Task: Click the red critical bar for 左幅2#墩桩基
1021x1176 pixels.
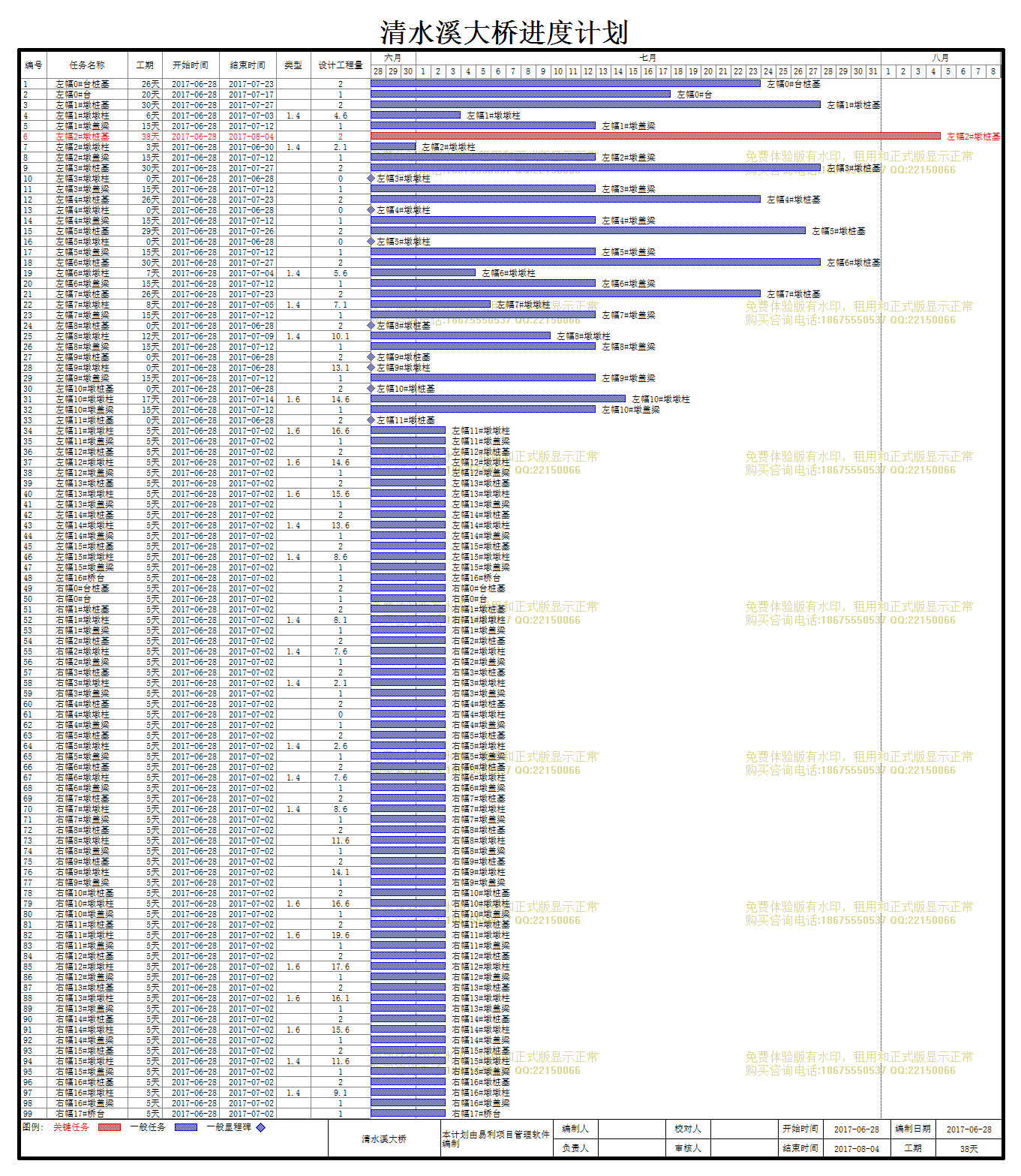Action: click(656, 137)
